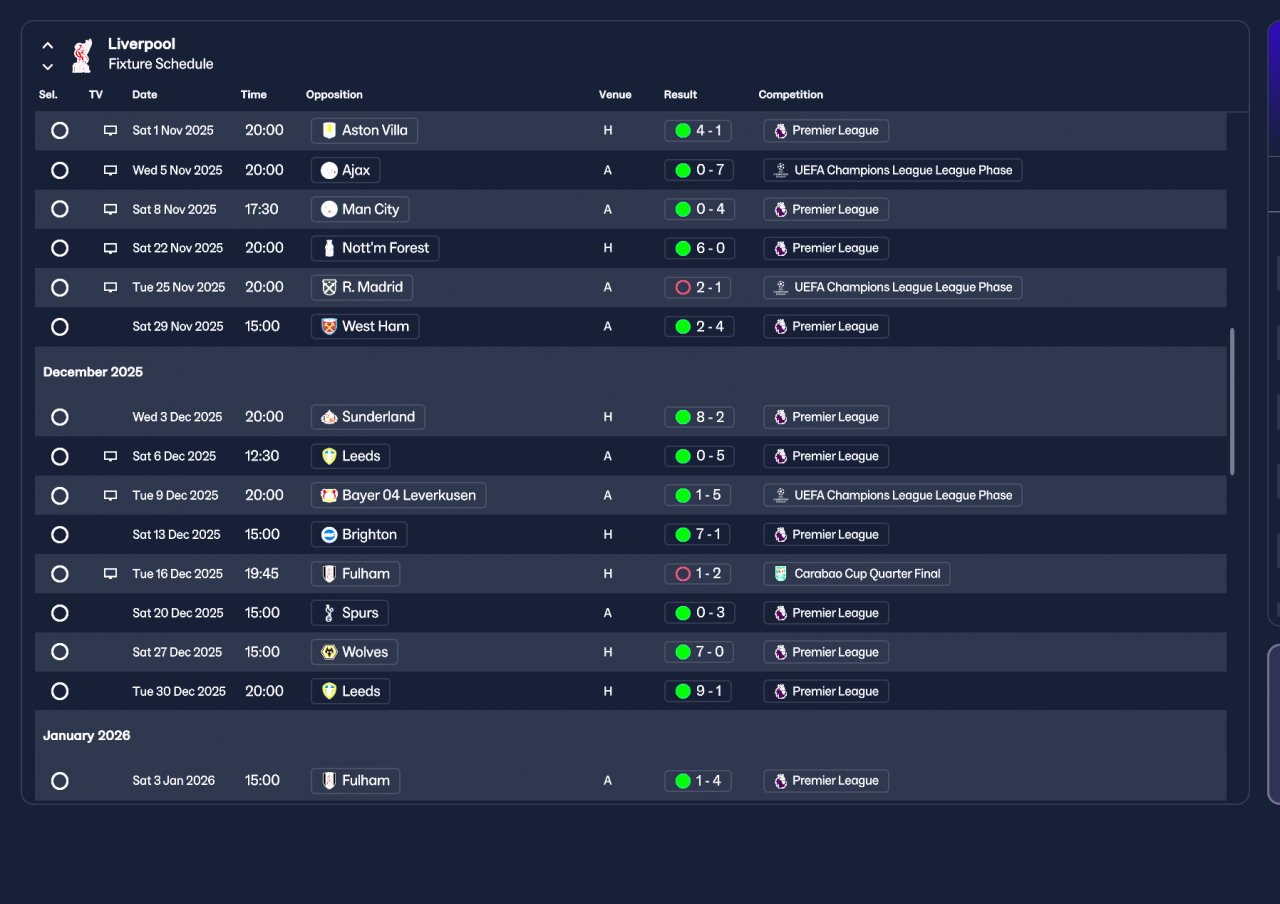Select the Aston Villa fixture radio button
This screenshot has height=904, width=1280.
coord(60,131)
